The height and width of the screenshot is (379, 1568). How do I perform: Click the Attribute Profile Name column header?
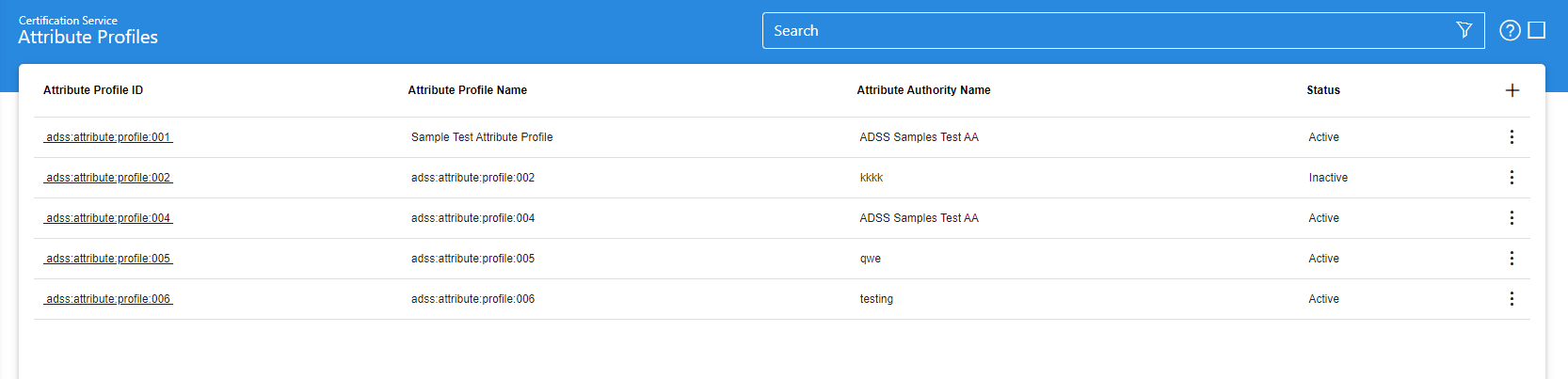pos(467,90)
